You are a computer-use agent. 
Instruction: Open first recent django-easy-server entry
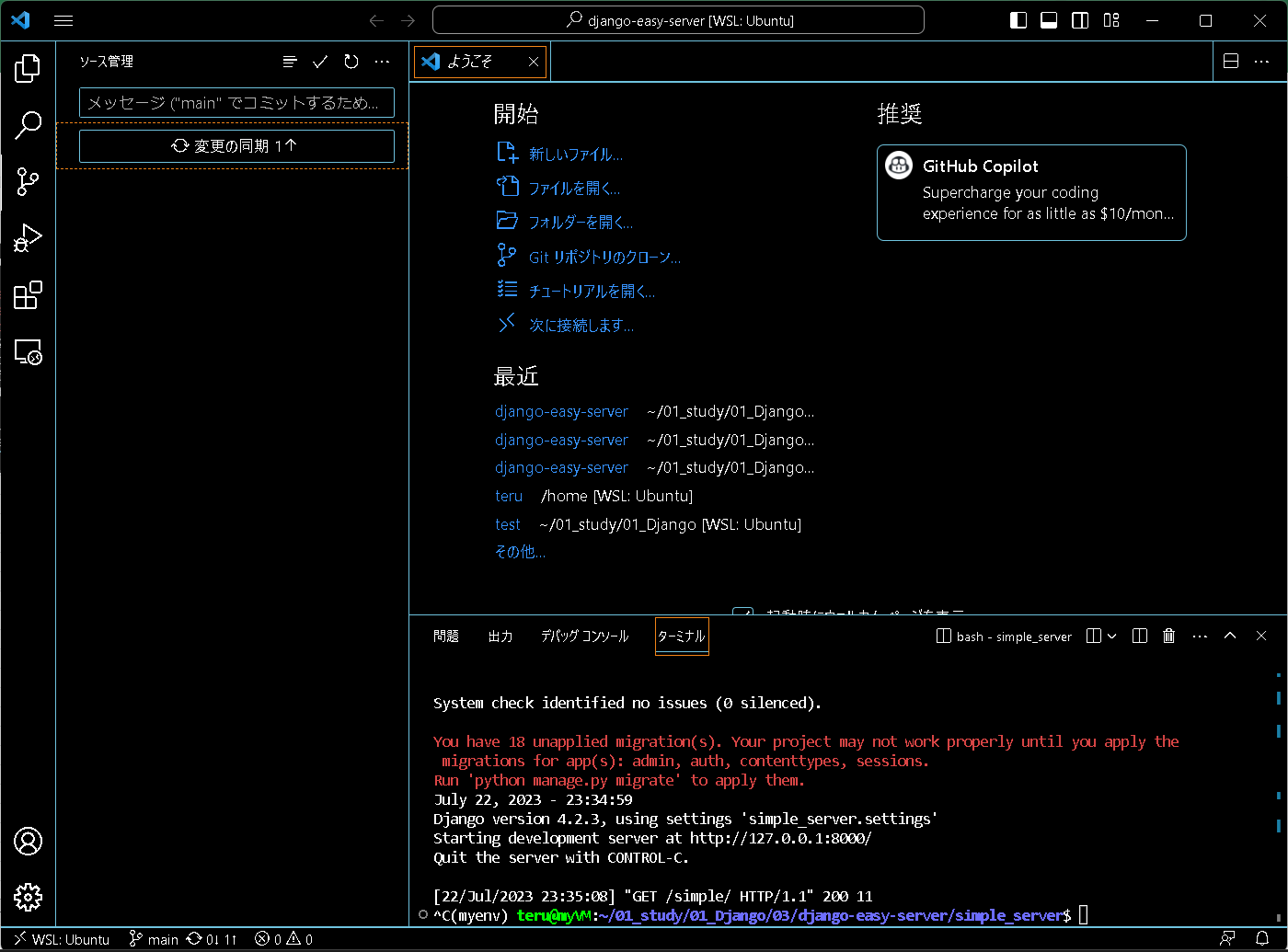coord(561,411)
